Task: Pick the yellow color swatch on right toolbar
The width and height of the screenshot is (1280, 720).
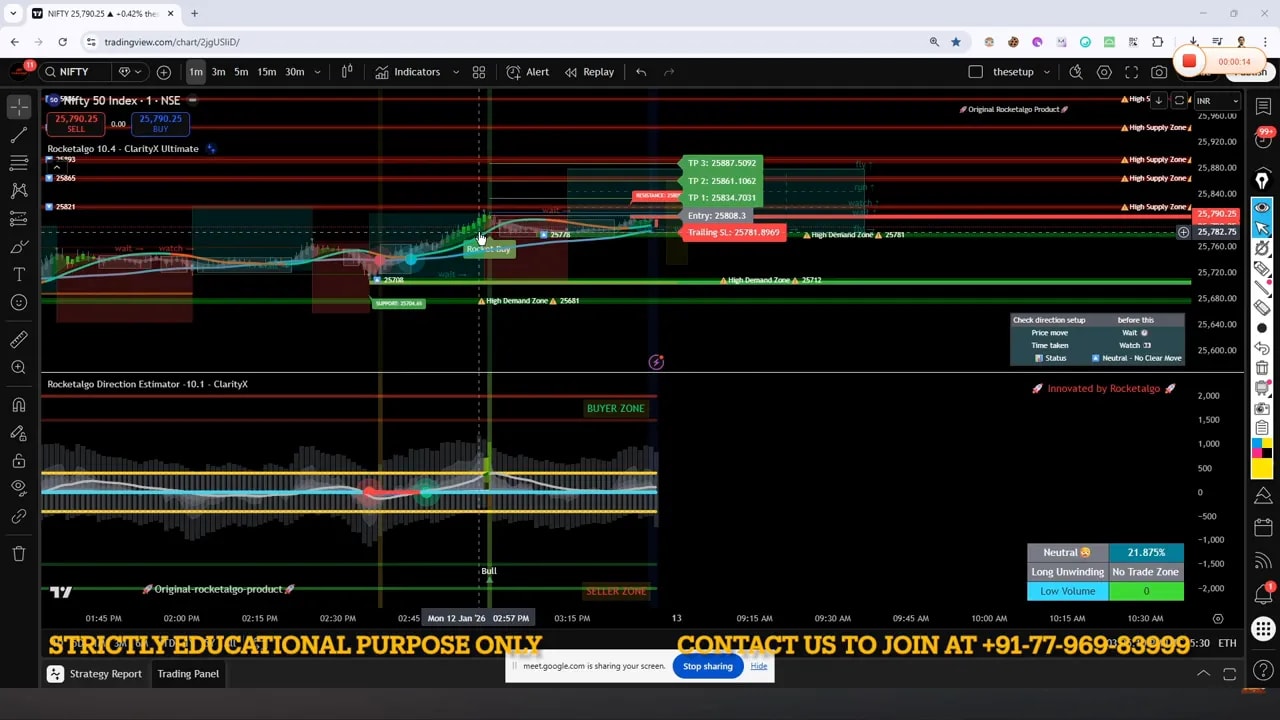Action: coord(1262,468)
